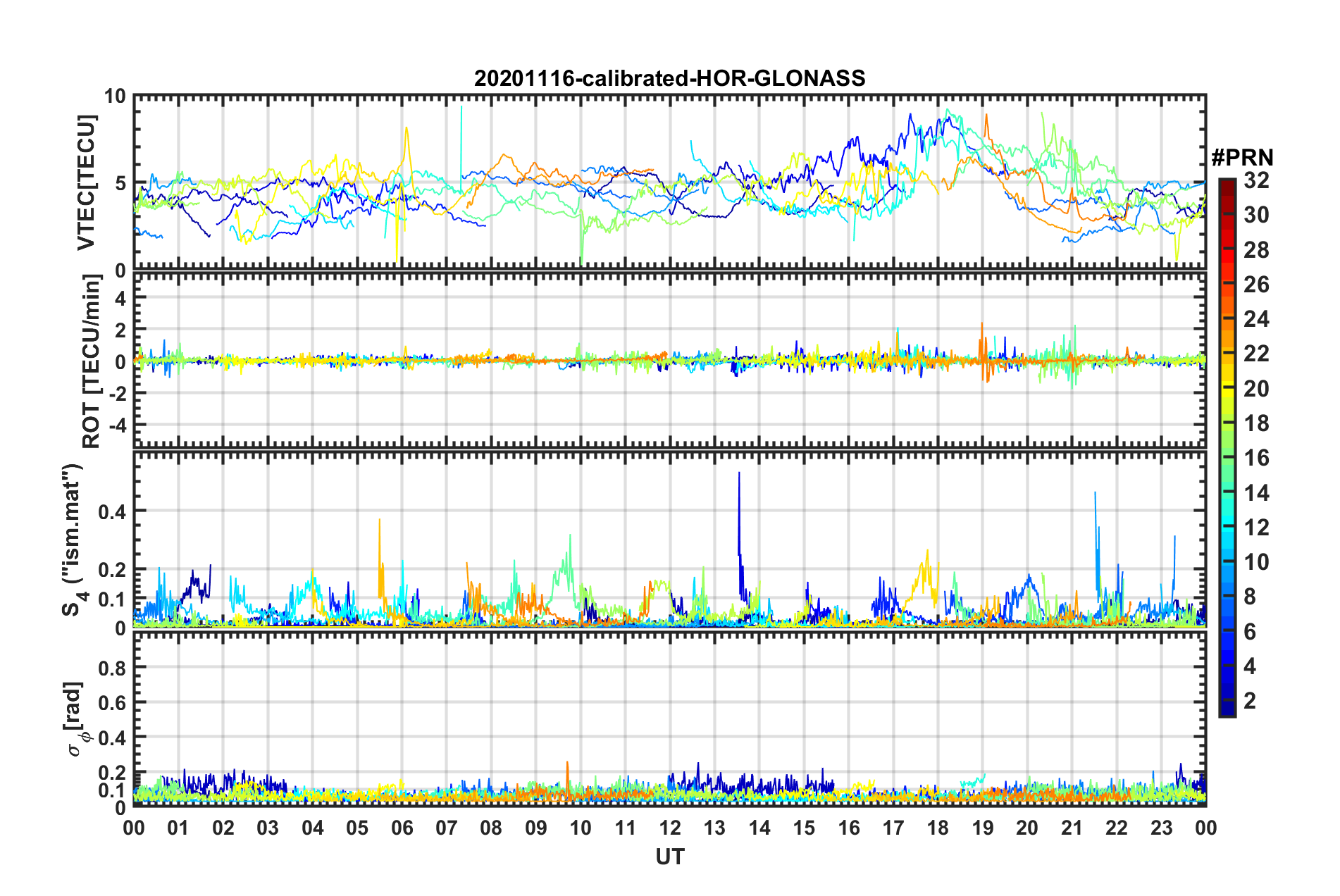This screenshot has height=896, width=1340.
Task: Click x-axis tick label 14
Action: click(759, 828)
